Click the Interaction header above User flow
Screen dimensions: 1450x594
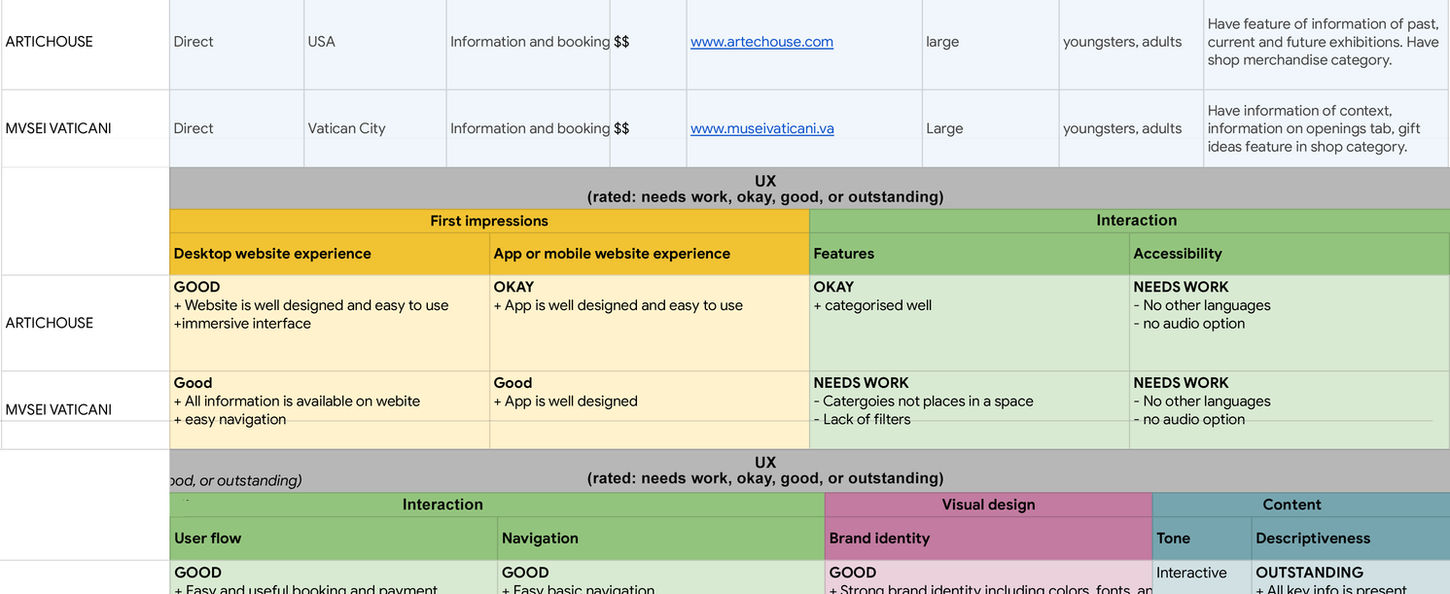(497, 505)
